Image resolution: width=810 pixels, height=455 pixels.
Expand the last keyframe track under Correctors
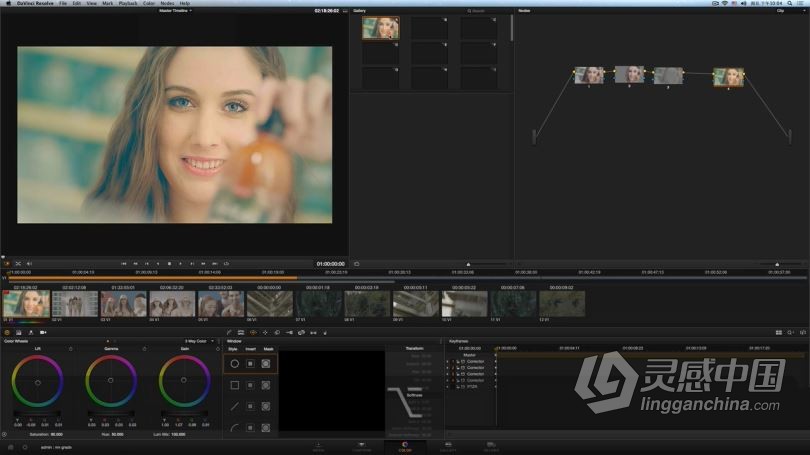pyautogui.click(x=448, y=386)
